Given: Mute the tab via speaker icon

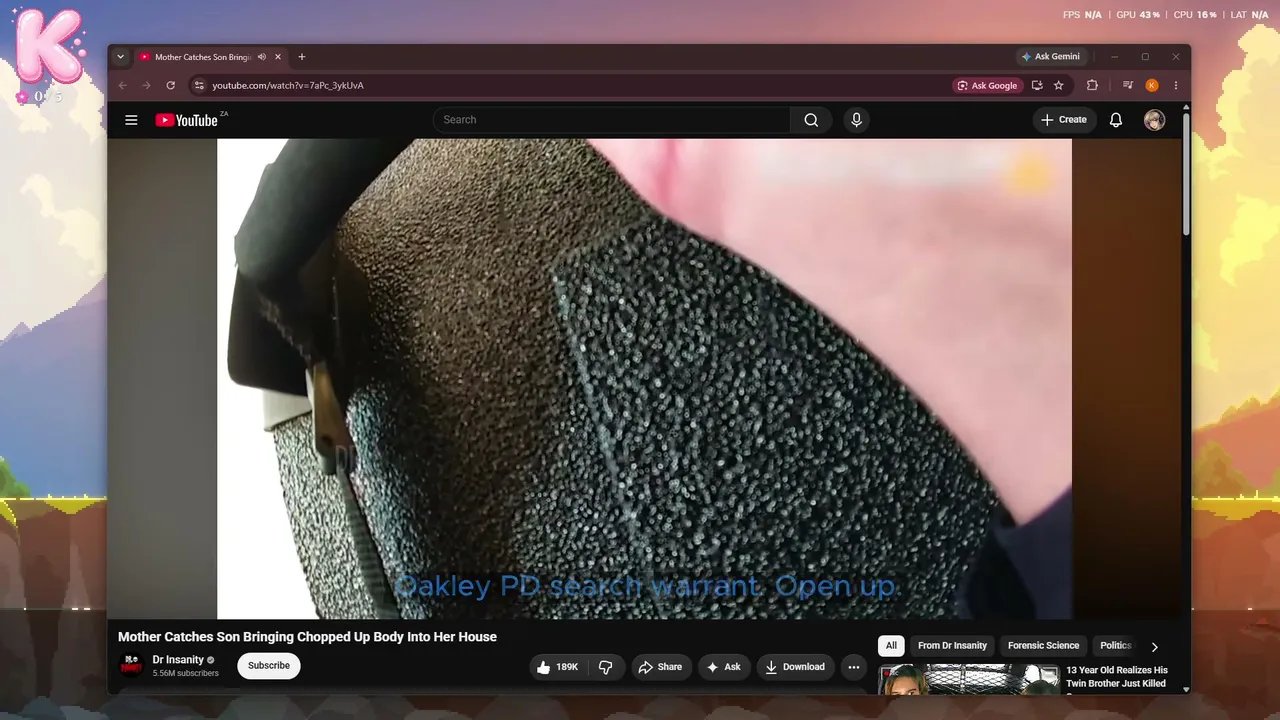Looking at the screenshot, I should [x=261, y=57].
